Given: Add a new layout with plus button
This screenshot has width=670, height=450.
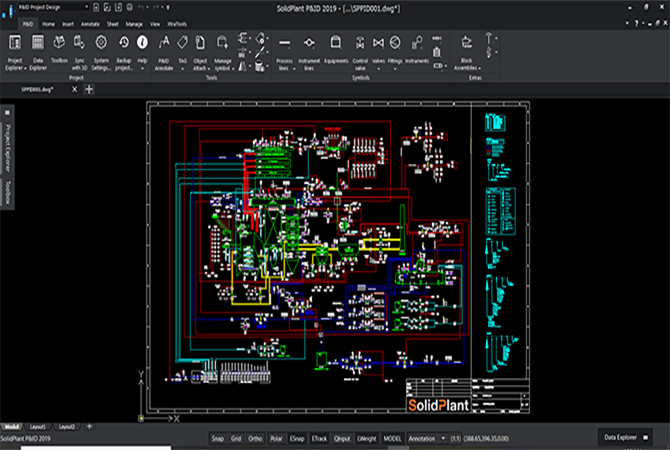Looking at the screenshot, I should (89, 426).
